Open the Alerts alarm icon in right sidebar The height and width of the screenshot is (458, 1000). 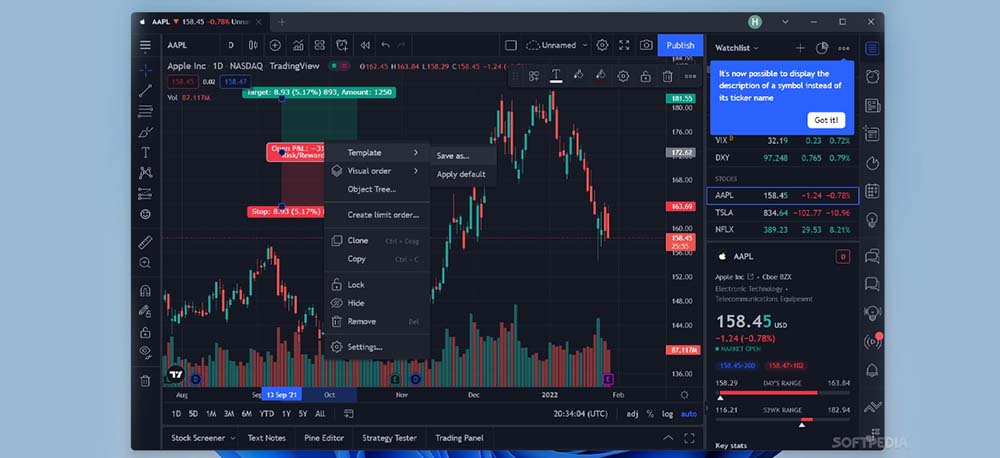click(872, 76)
